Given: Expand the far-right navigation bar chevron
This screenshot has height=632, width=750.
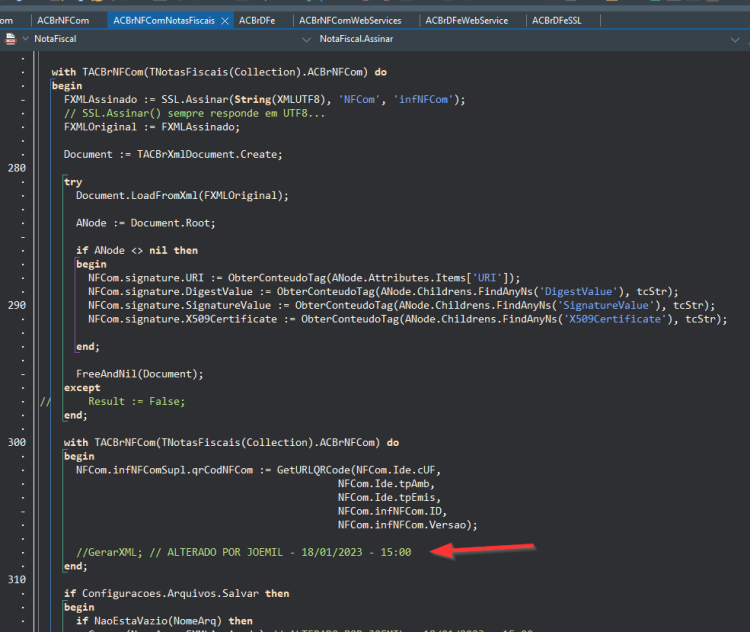Looking at the screenshot, I should pyautogui.click(x=735, y=39).
